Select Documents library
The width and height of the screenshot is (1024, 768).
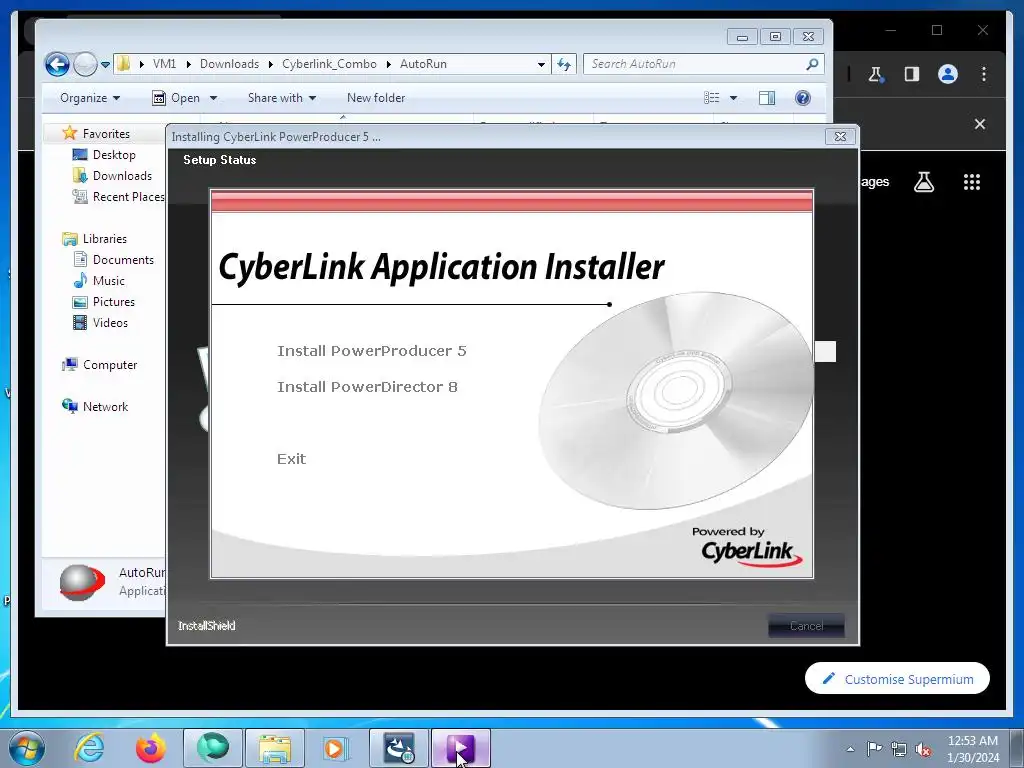coord(123,260)
